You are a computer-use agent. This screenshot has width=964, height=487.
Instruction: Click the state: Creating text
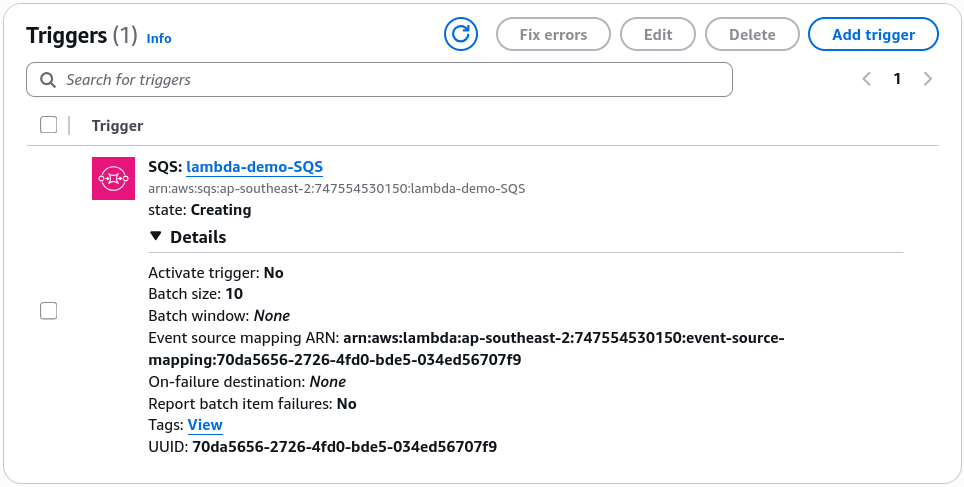coord(200,210)
